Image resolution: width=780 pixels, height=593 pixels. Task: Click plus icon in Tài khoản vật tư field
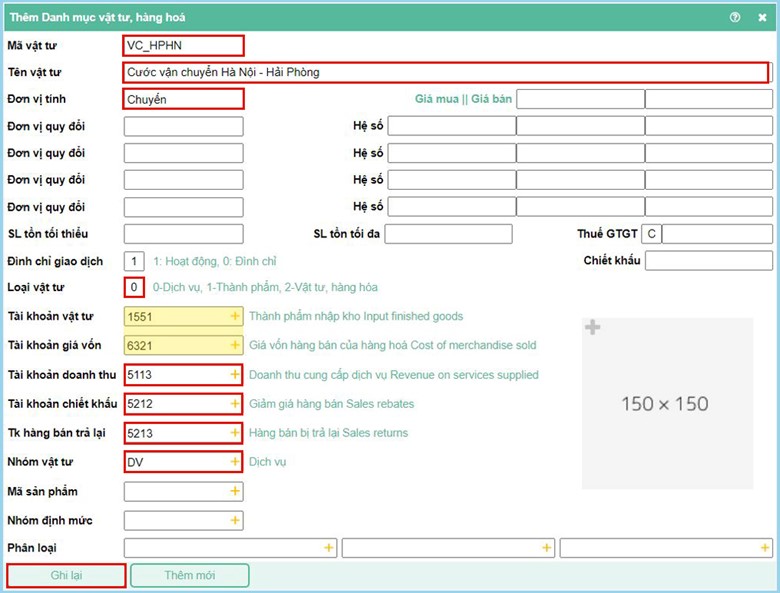pos(236,316)
